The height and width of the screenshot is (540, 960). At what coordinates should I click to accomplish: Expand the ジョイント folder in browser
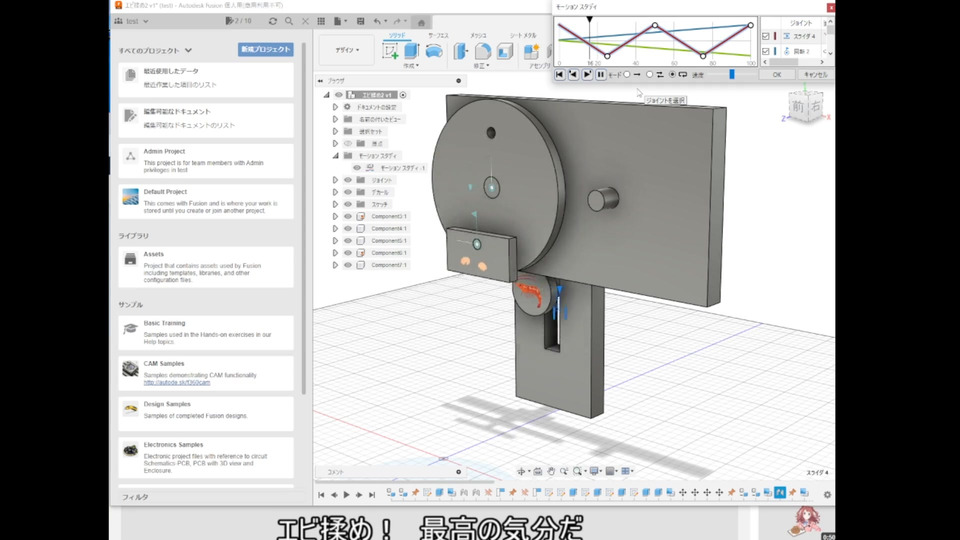(336, 180)
